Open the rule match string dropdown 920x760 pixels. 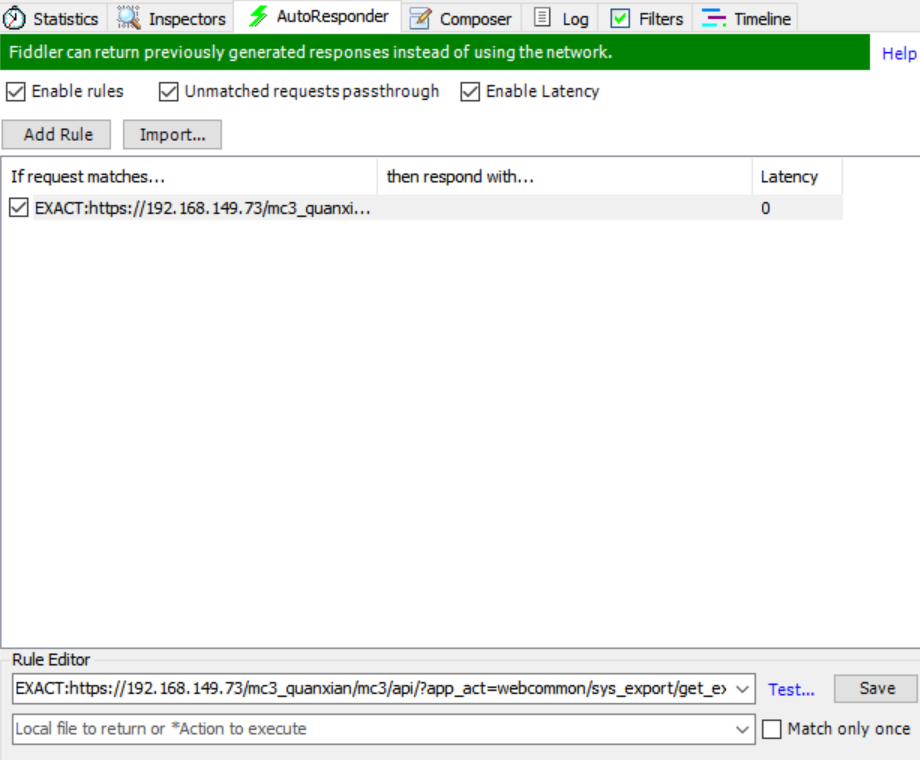(x=742, y=689)
